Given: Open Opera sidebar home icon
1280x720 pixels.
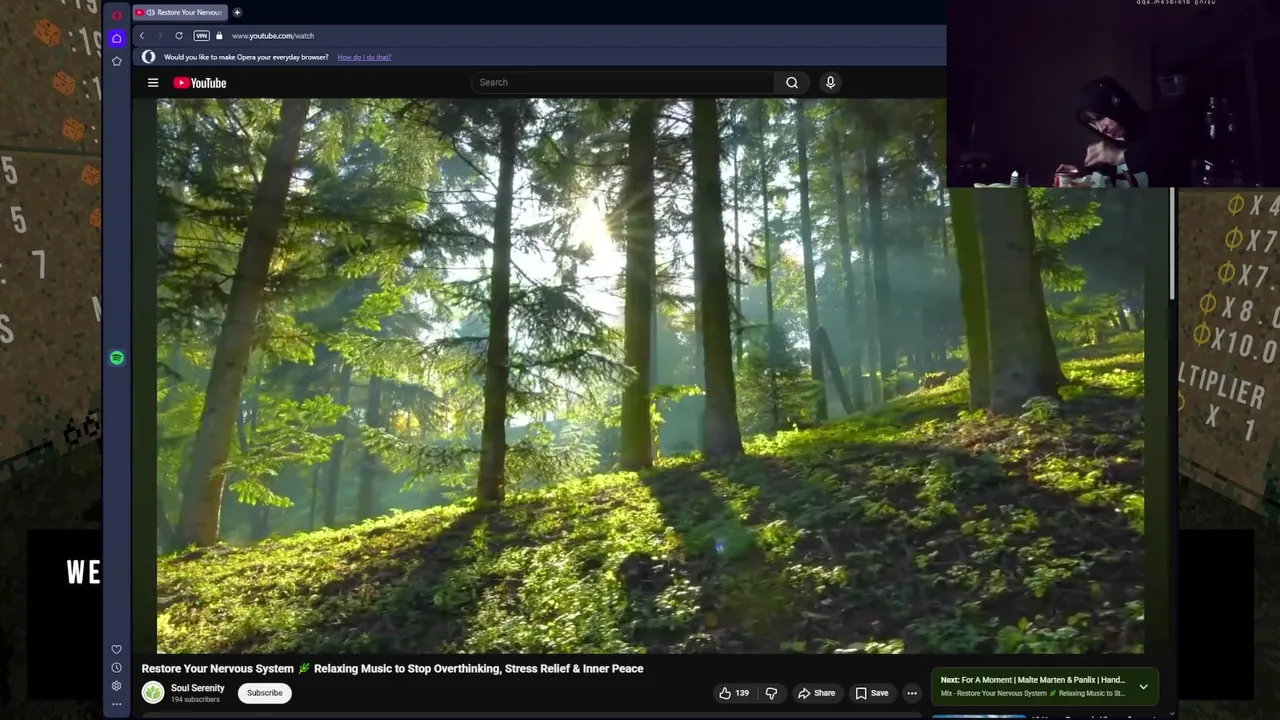Looking at the screenshot, I should click(x=117, y=38).
